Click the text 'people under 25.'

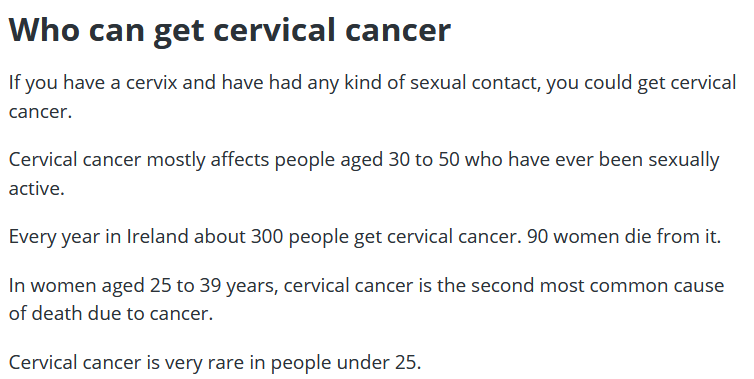coord(346,363)
